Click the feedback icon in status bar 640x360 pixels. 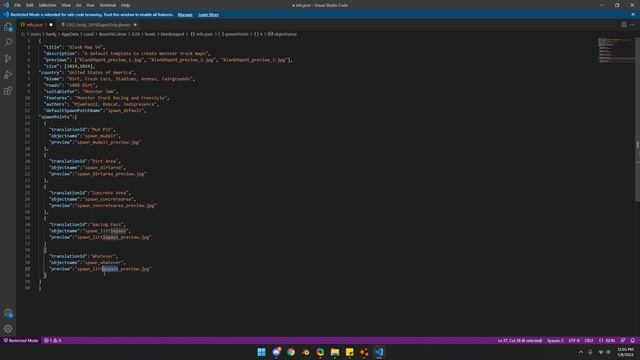point(623,340)
